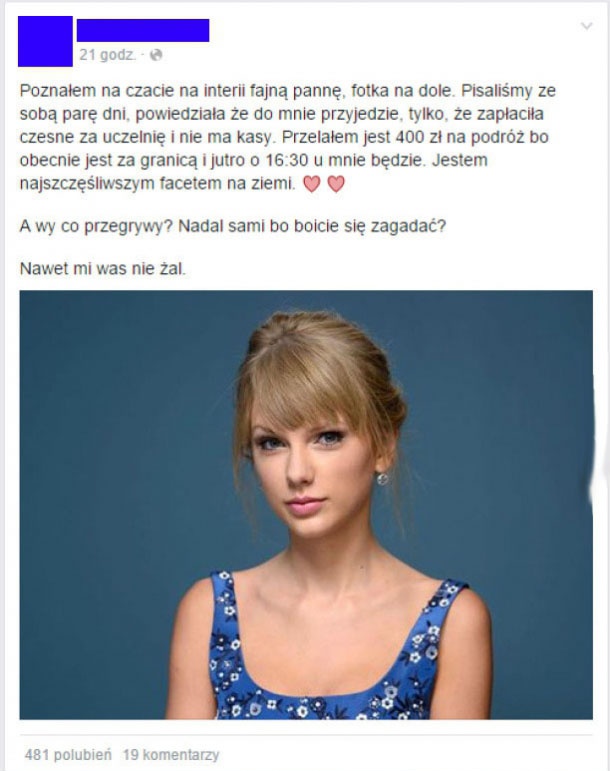Click the author's blue profile picture
This screenshot has width=610, height=771.
[45, 41]
